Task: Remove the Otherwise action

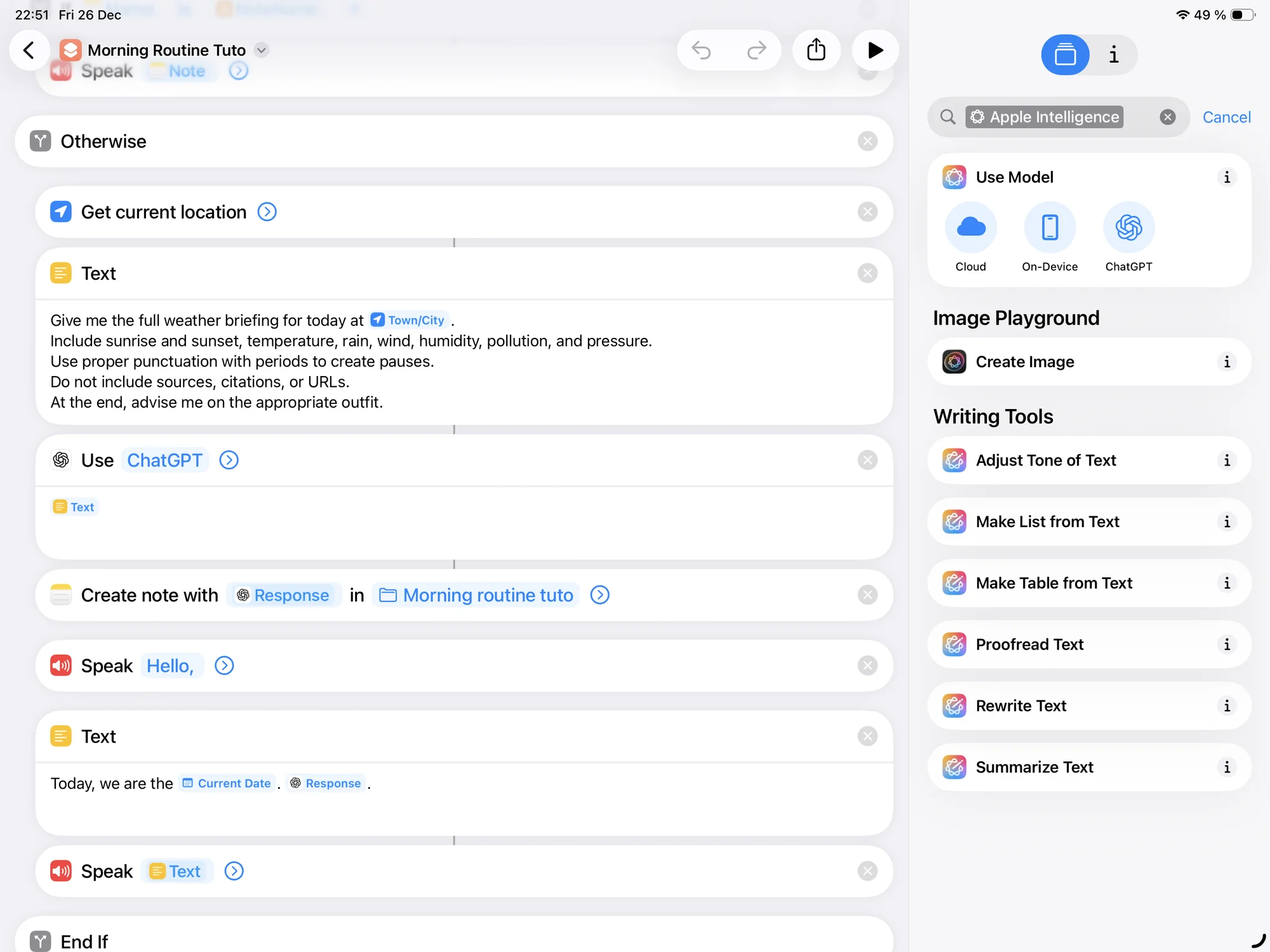Action: (867, 141)
